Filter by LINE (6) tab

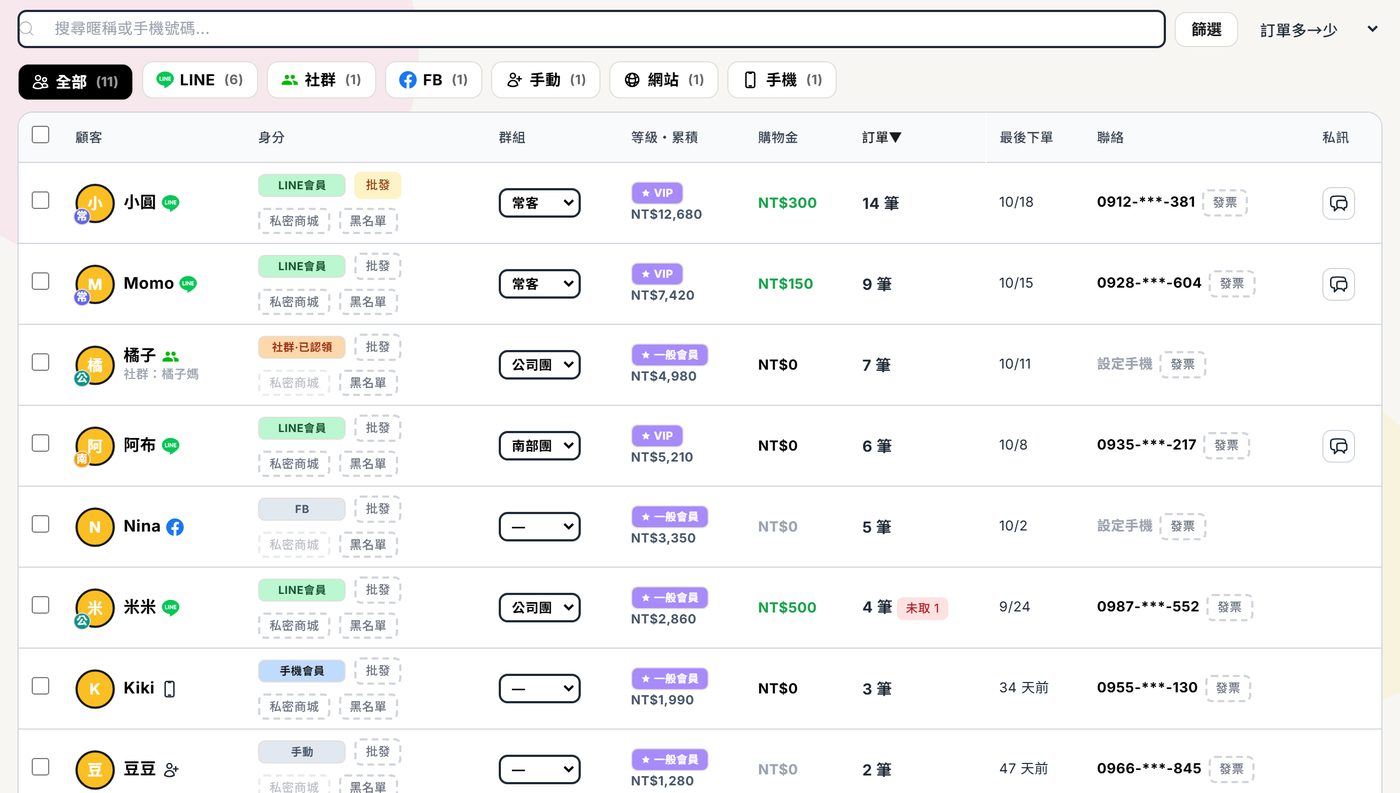[x=200, y=80]
